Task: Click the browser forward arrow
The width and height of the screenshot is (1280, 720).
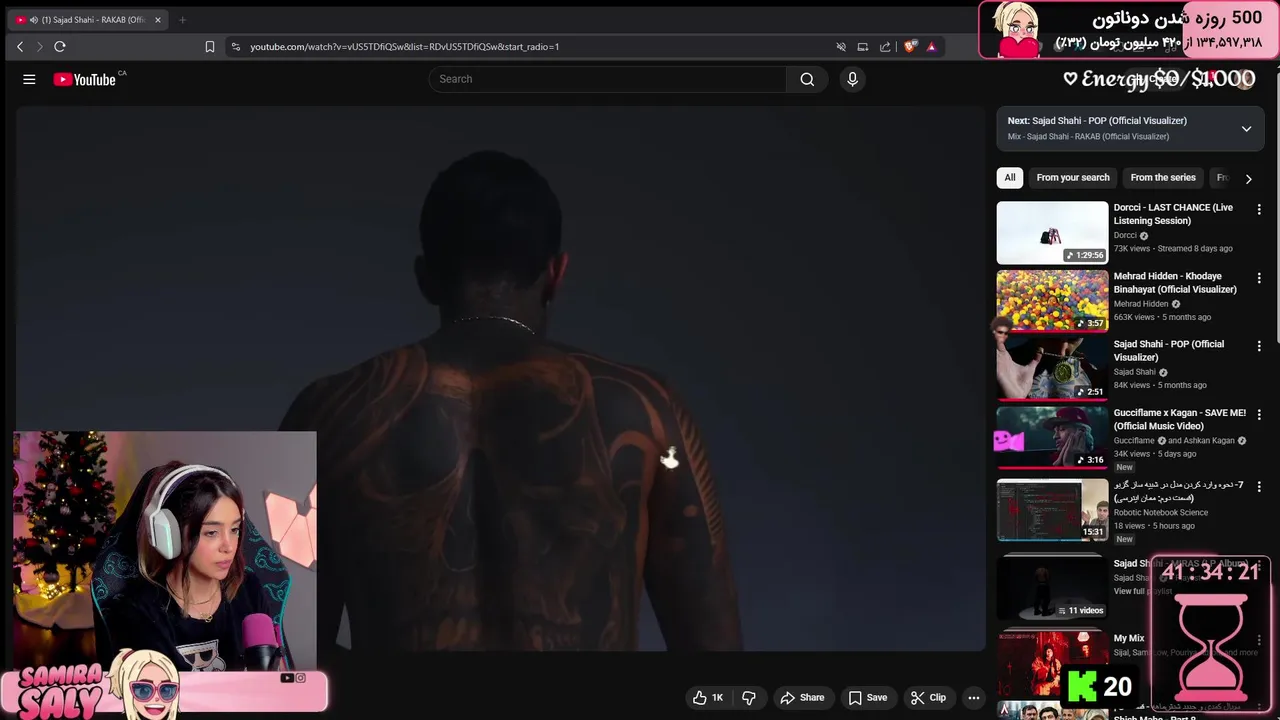Action: (x=40, y=47)
